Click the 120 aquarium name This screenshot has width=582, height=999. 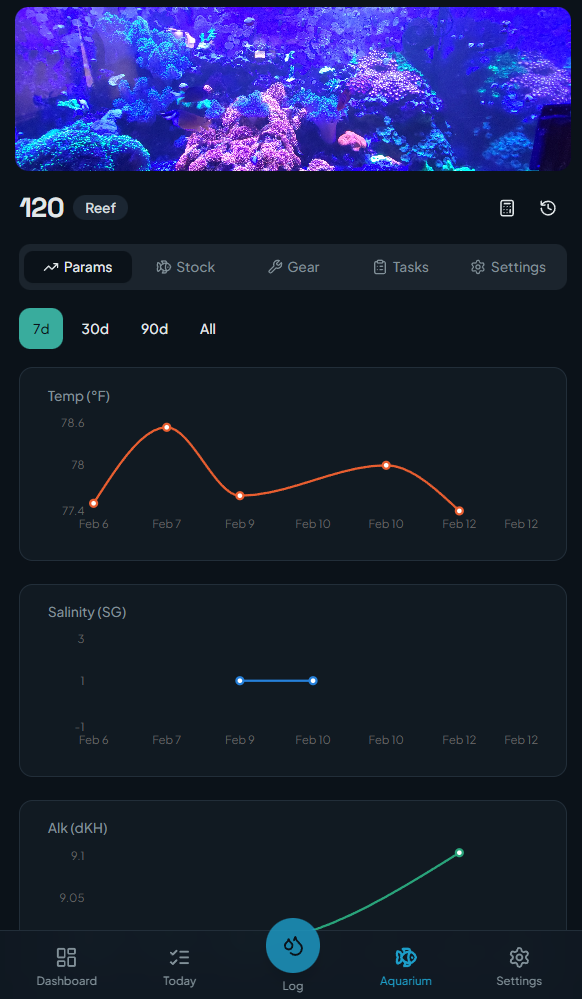pyautogui.click(x=41, y=208)
